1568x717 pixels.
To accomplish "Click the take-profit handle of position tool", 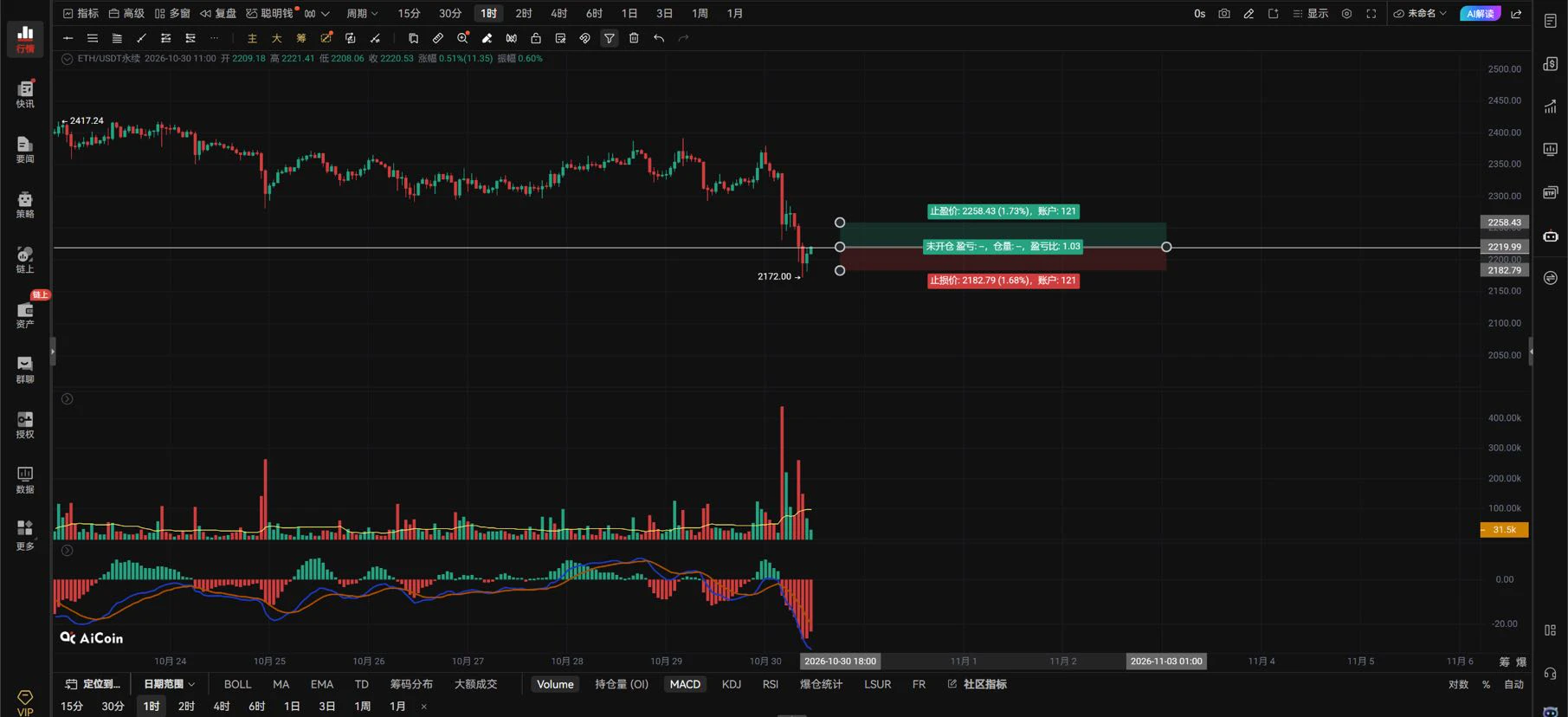I will point(840,223).
